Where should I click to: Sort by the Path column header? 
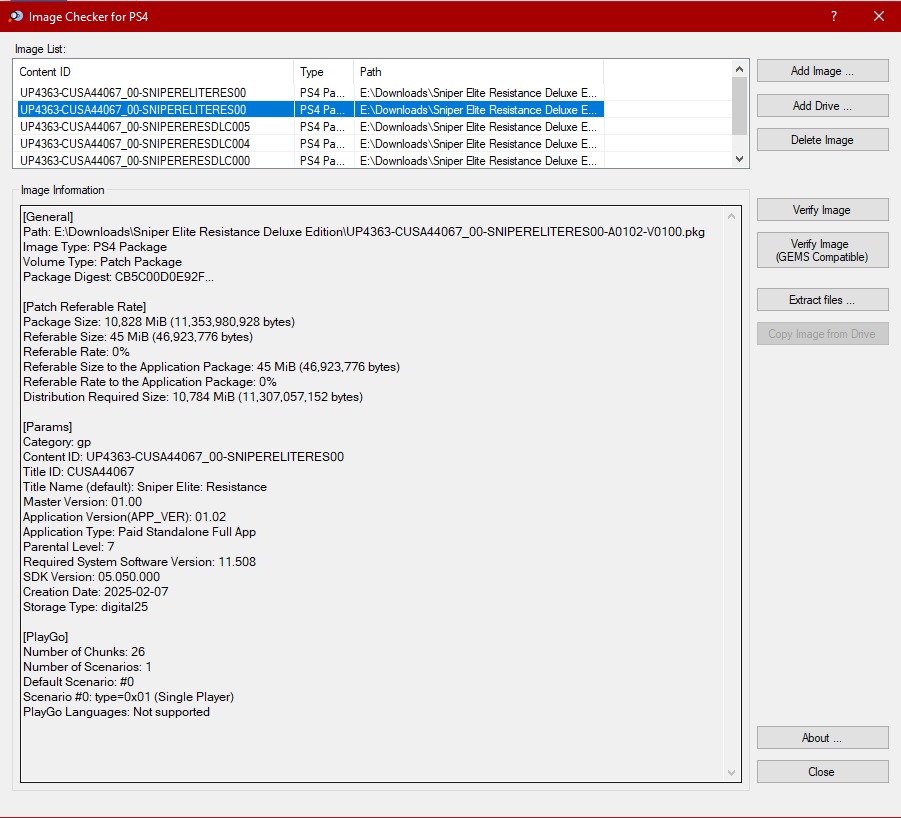pyautogui.click(x=479, y=72)
